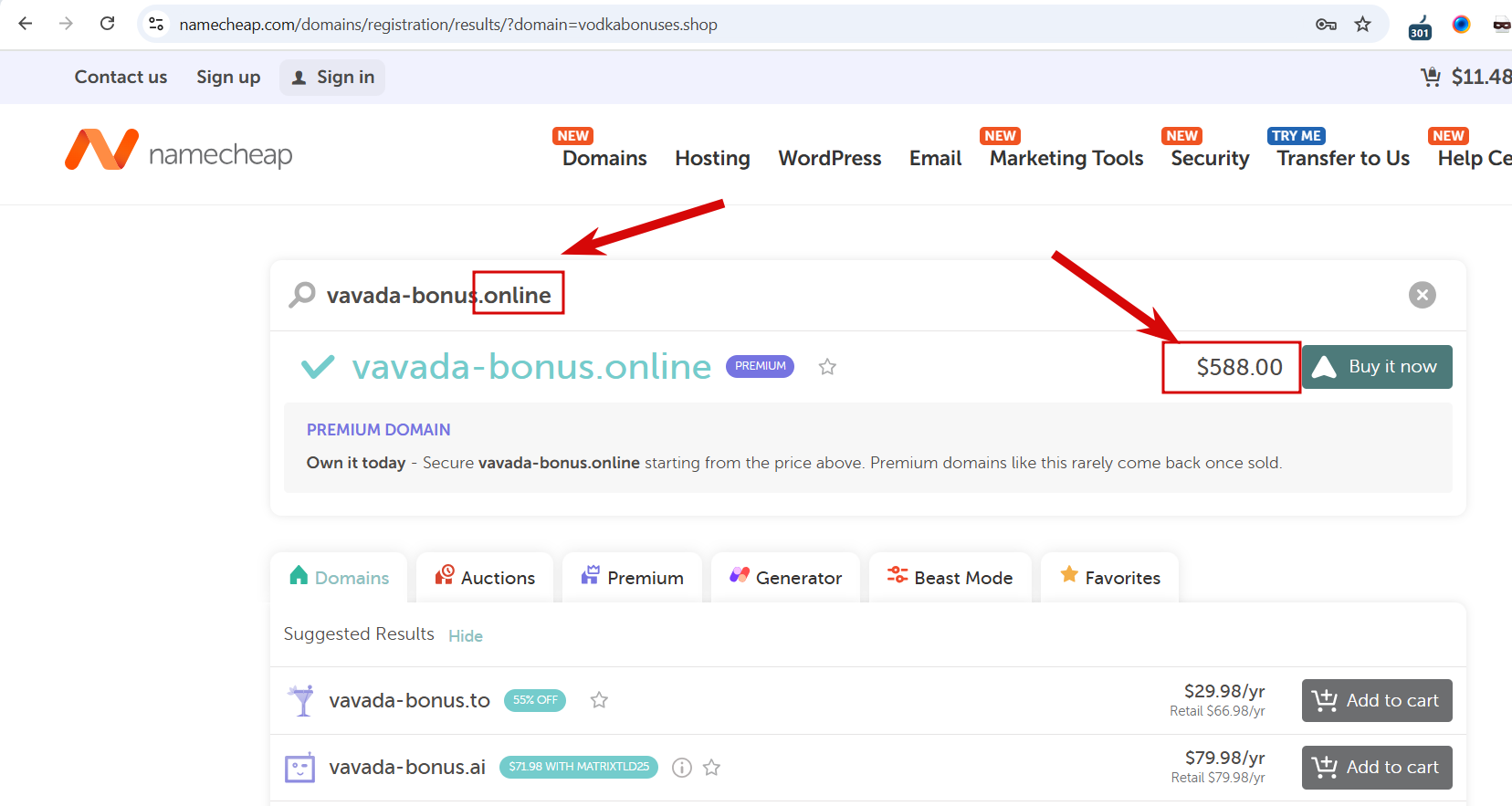This screenshot has height=806, width=1512.
Task: Switch to the Favorites tab
Action: (x=1109, y=577)
